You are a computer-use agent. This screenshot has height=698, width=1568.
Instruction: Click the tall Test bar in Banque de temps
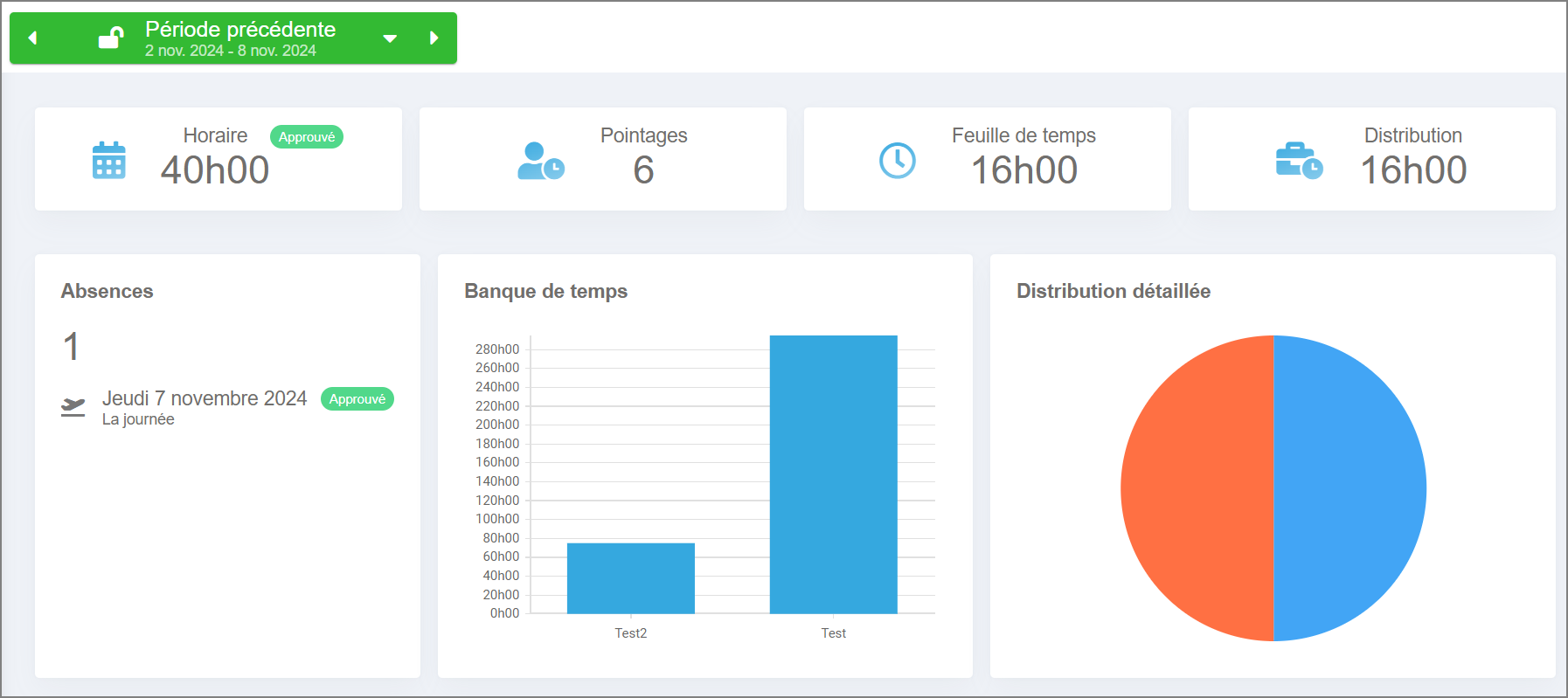(x=834, y=474)
